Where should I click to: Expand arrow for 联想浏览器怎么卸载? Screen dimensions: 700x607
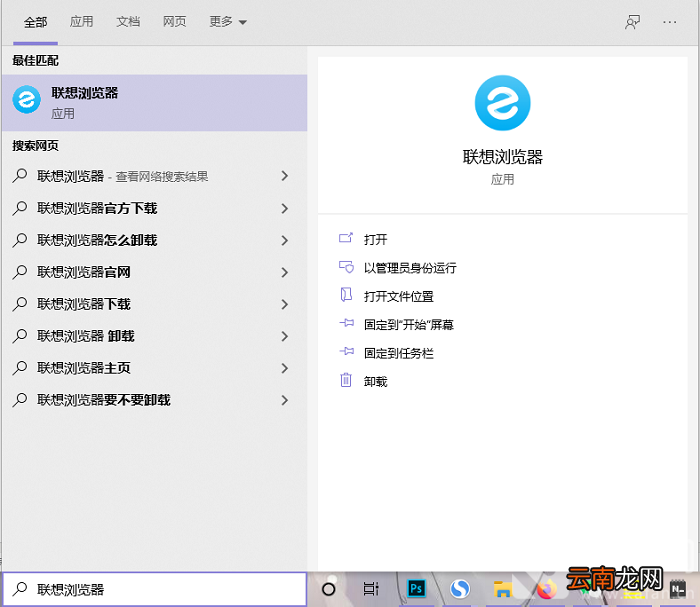pos(285,241)
